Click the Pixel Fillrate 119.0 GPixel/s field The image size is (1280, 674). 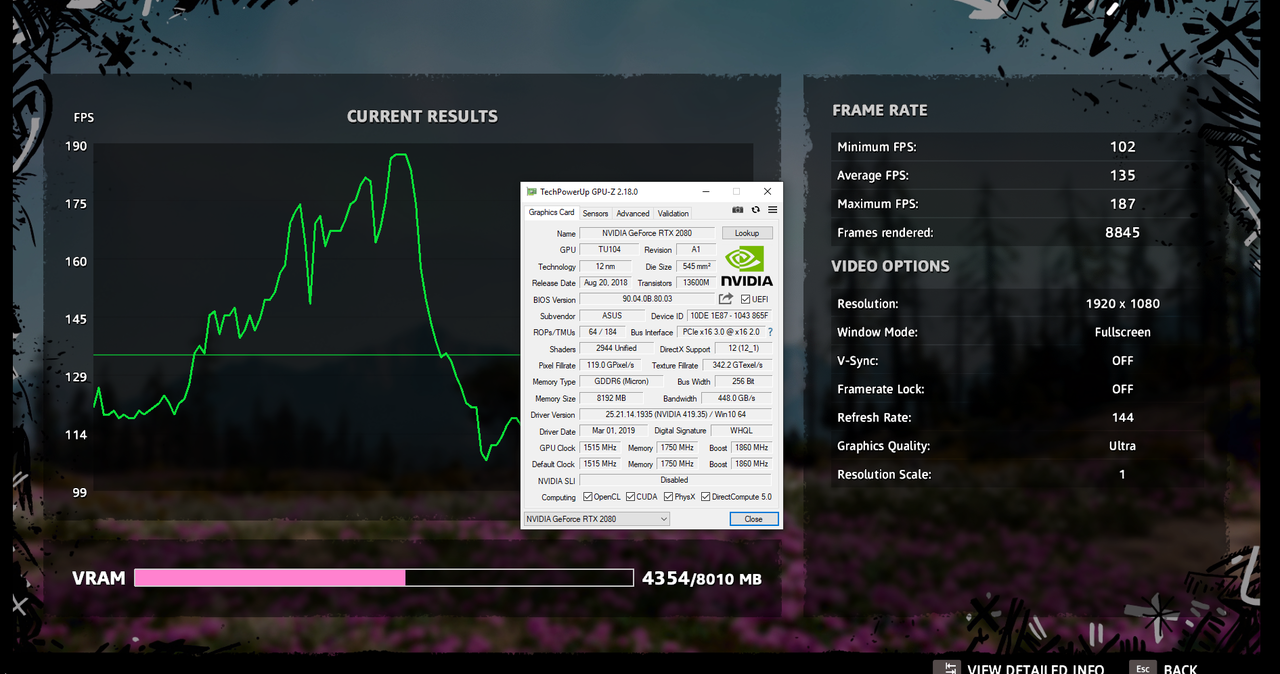[x=610, y=365]
